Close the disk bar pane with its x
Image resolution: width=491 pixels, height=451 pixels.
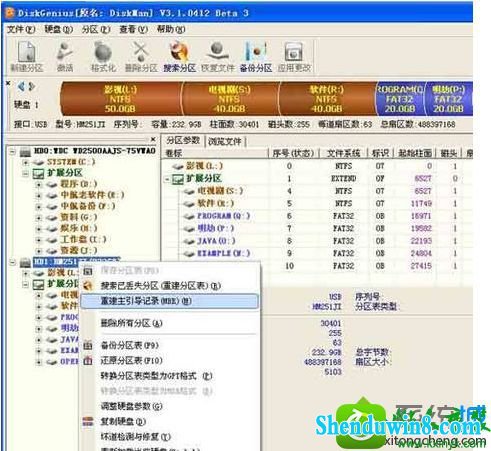click(8, 83)
